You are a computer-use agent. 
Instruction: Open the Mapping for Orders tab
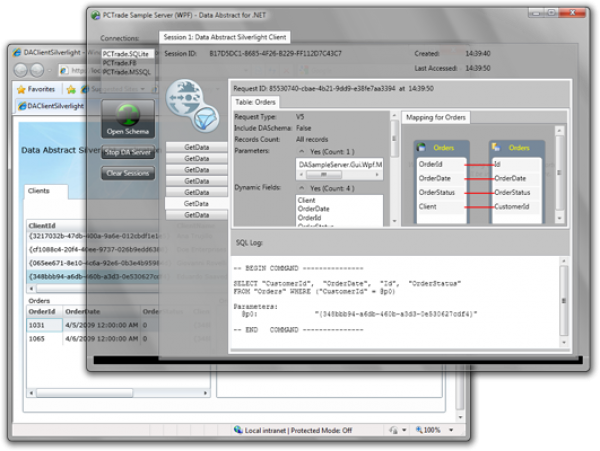click(435, 117)
